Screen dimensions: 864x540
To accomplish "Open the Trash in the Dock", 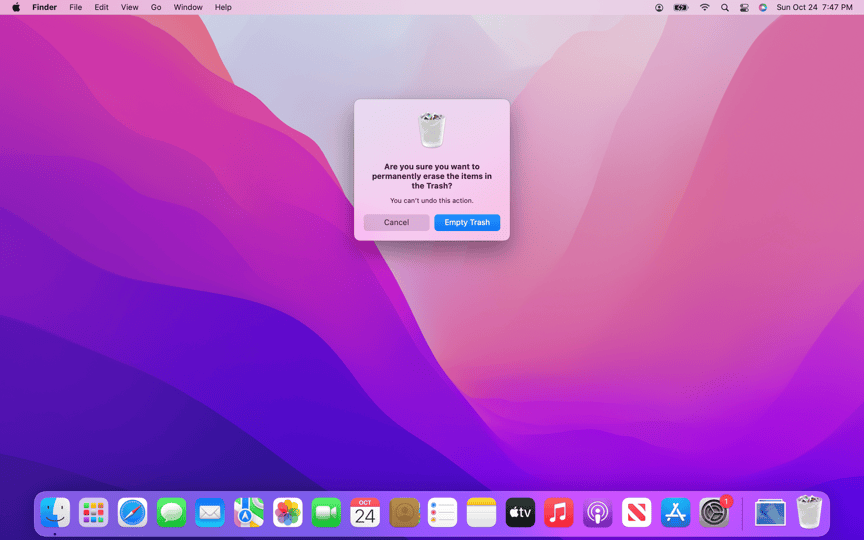I will pyautogui.click(x=809, y=511).
